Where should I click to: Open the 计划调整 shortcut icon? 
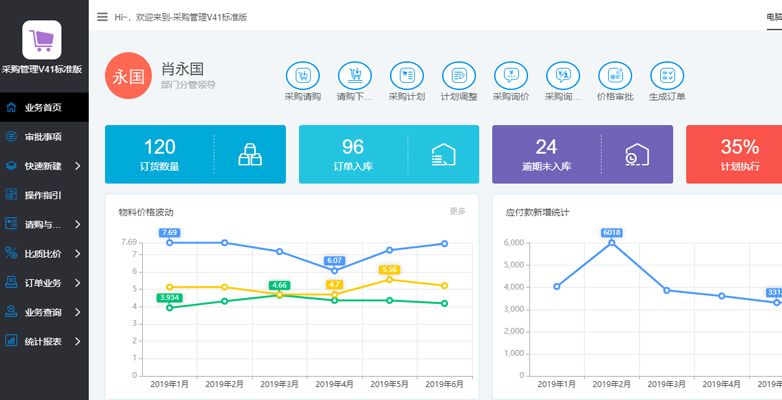459,75
